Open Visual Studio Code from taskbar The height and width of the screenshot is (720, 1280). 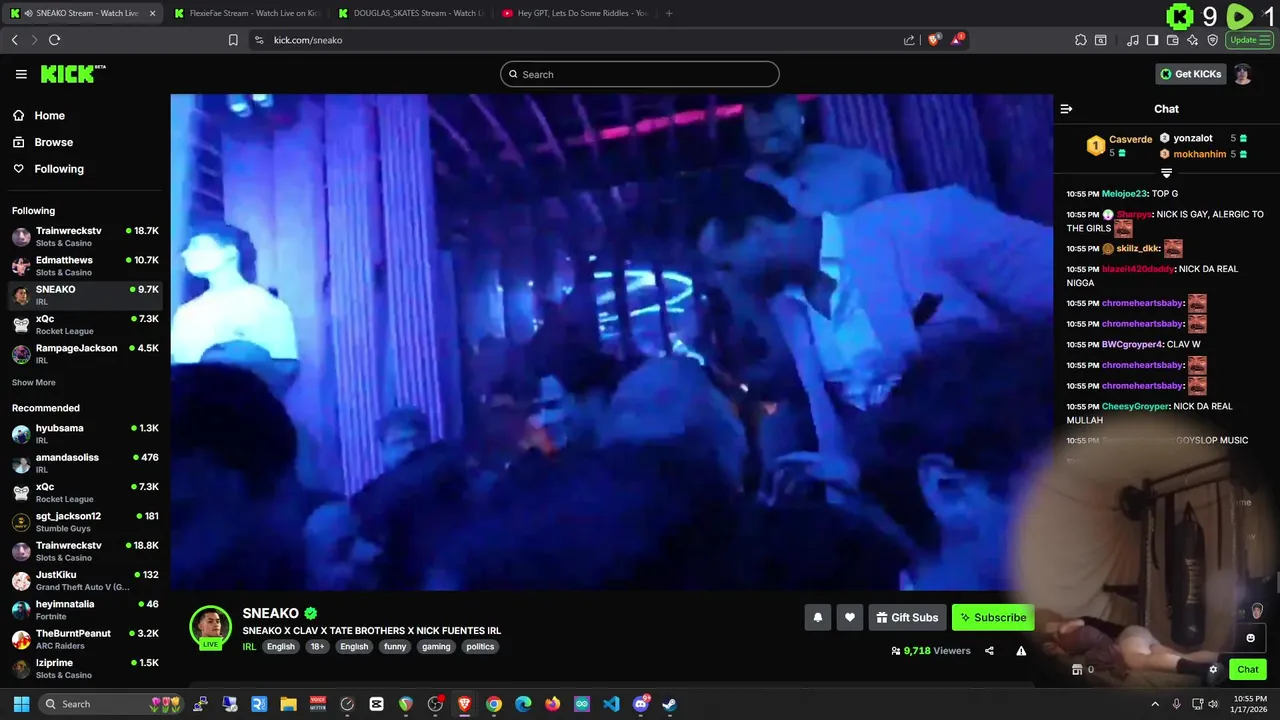611,704
